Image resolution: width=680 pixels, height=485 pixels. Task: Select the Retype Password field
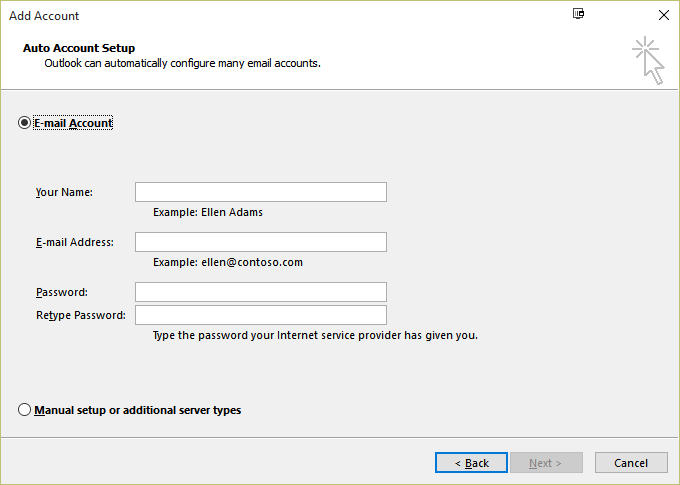tap(261, 315)
